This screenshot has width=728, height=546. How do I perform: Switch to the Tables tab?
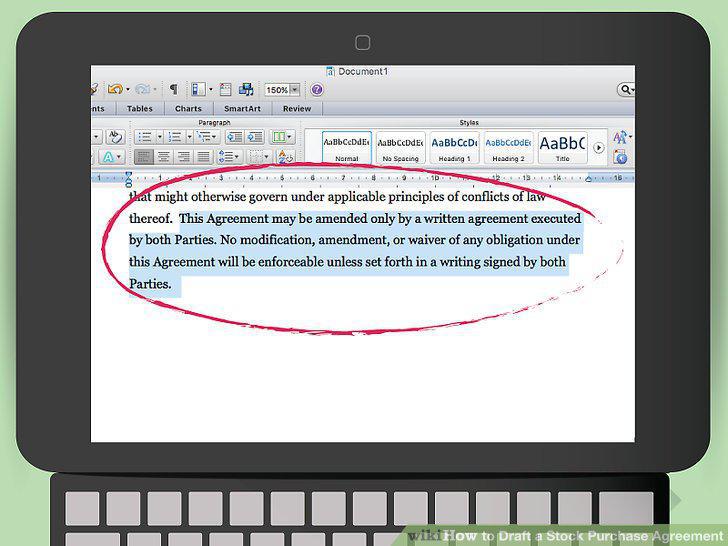pos(140,109)
